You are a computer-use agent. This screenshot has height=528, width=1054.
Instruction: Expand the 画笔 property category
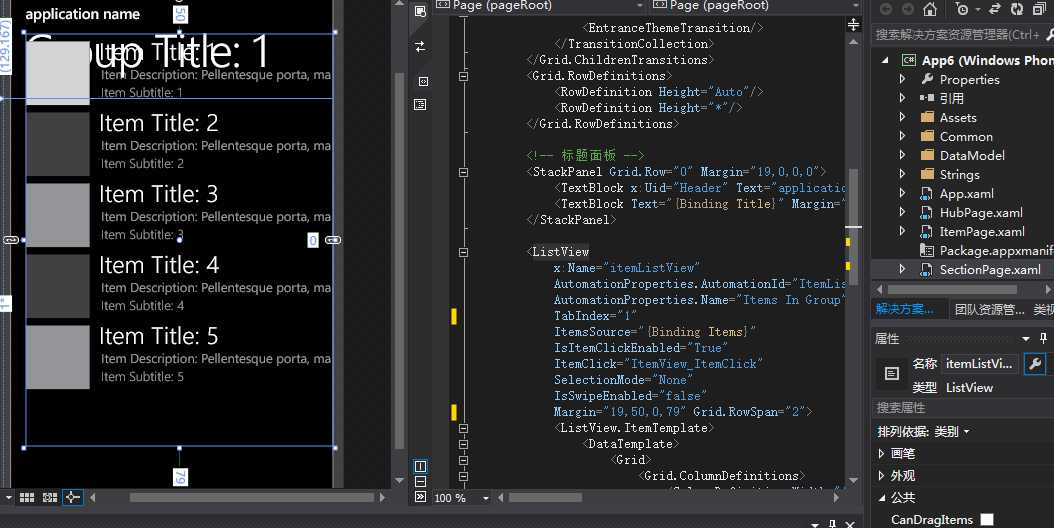(881, 454)
